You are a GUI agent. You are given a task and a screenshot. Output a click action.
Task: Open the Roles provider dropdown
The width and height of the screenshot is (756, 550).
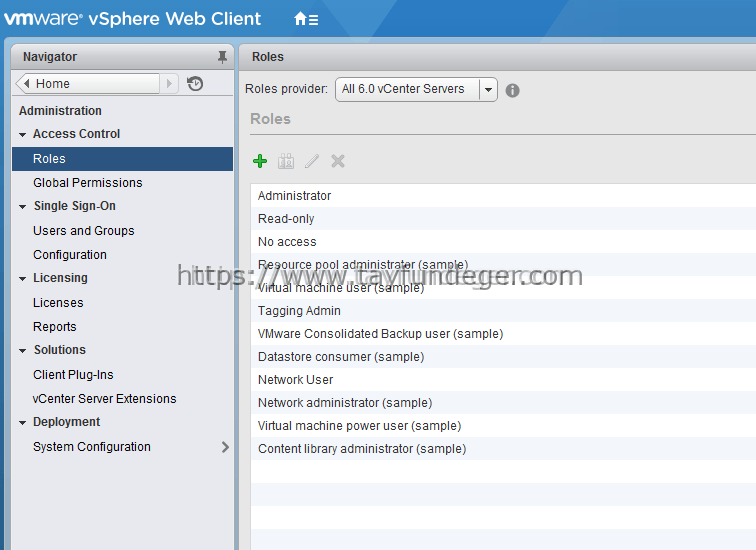click(x=488, y=89)
